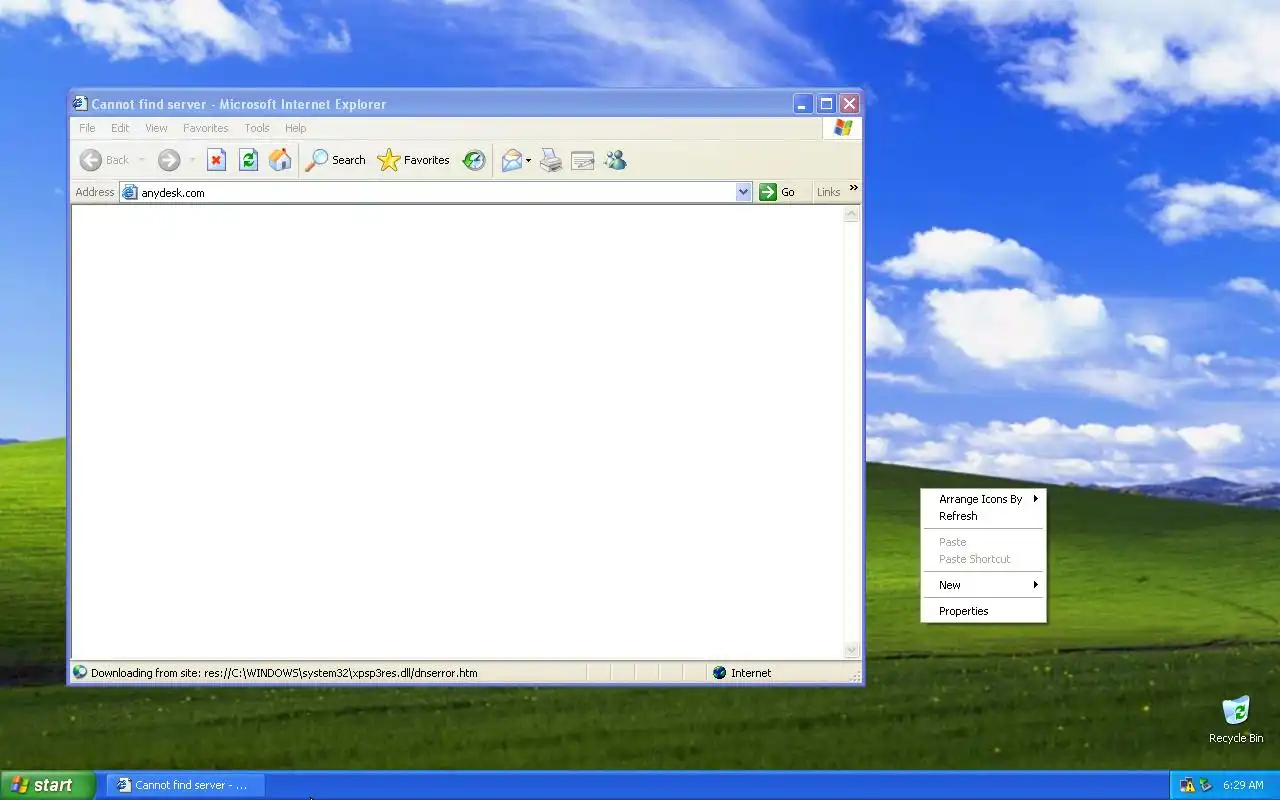1280x800 pixels.
Task: Open the Favorites menu in the menu bar
Action: (x=206, y=128)
